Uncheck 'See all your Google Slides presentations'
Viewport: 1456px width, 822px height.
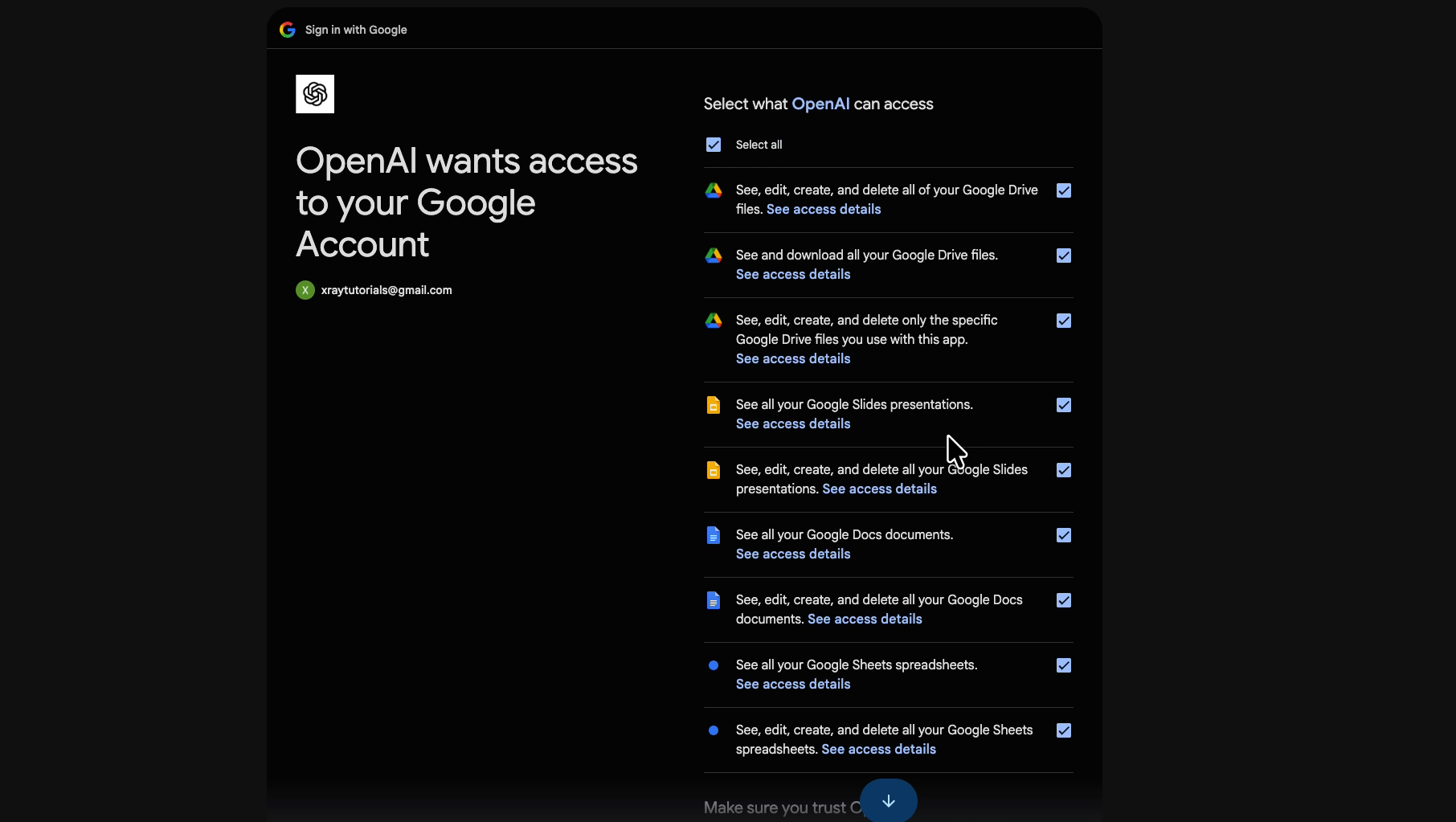pyautogui.click(x=1064, y=405)
